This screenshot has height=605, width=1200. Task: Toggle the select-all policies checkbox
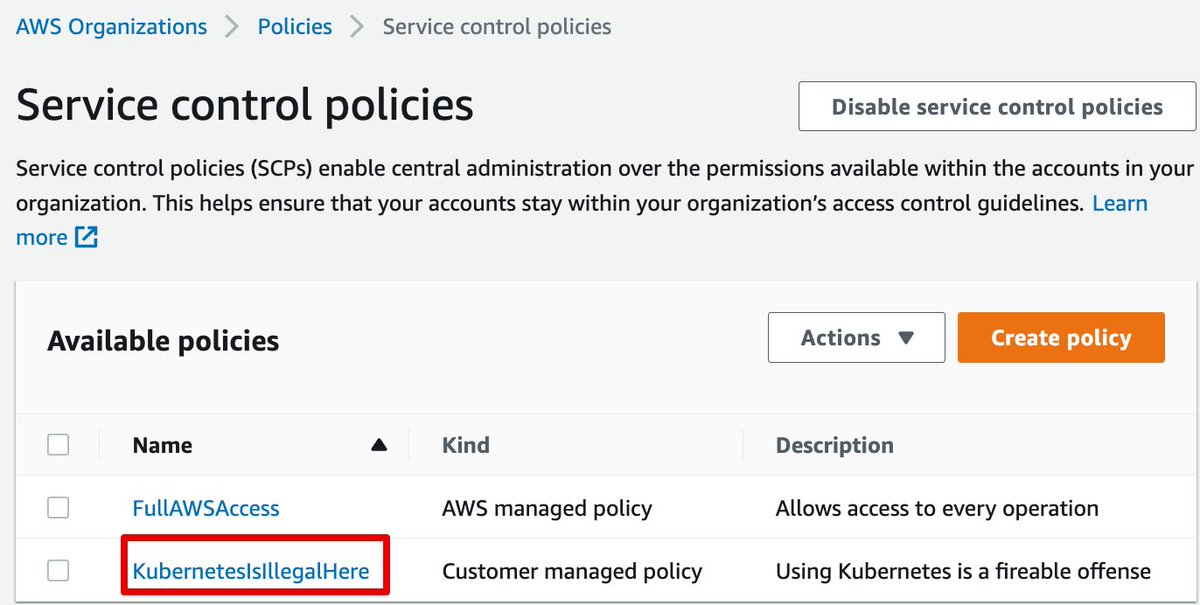point(59,445)
